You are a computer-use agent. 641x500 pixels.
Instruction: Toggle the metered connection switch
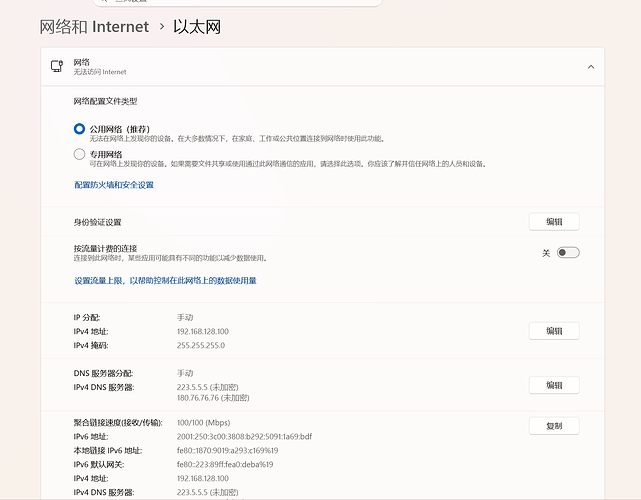point(568,253)
